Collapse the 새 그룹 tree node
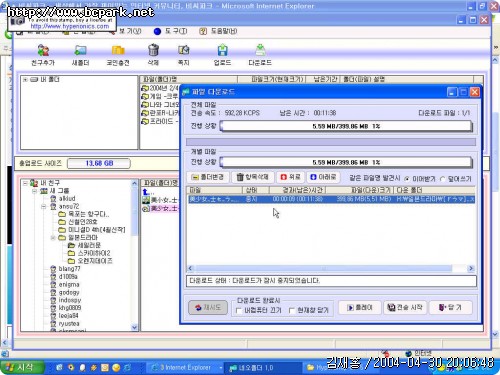Image resolution: width=500 pixels, height=375 pixels. pyautogui.click(x=34, y=191)
